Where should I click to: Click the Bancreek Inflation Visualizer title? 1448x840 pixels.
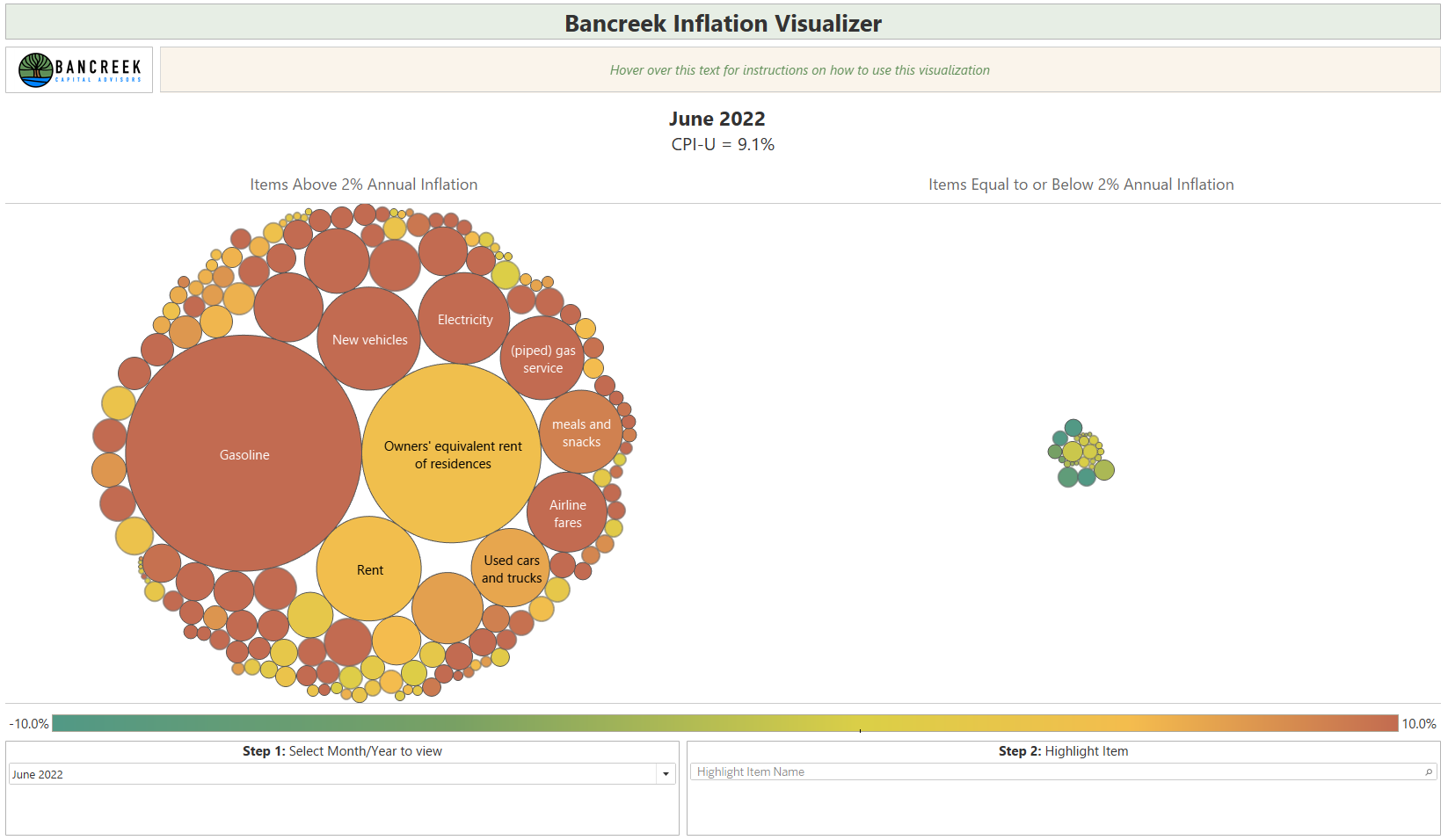click(x=723, y=23)
